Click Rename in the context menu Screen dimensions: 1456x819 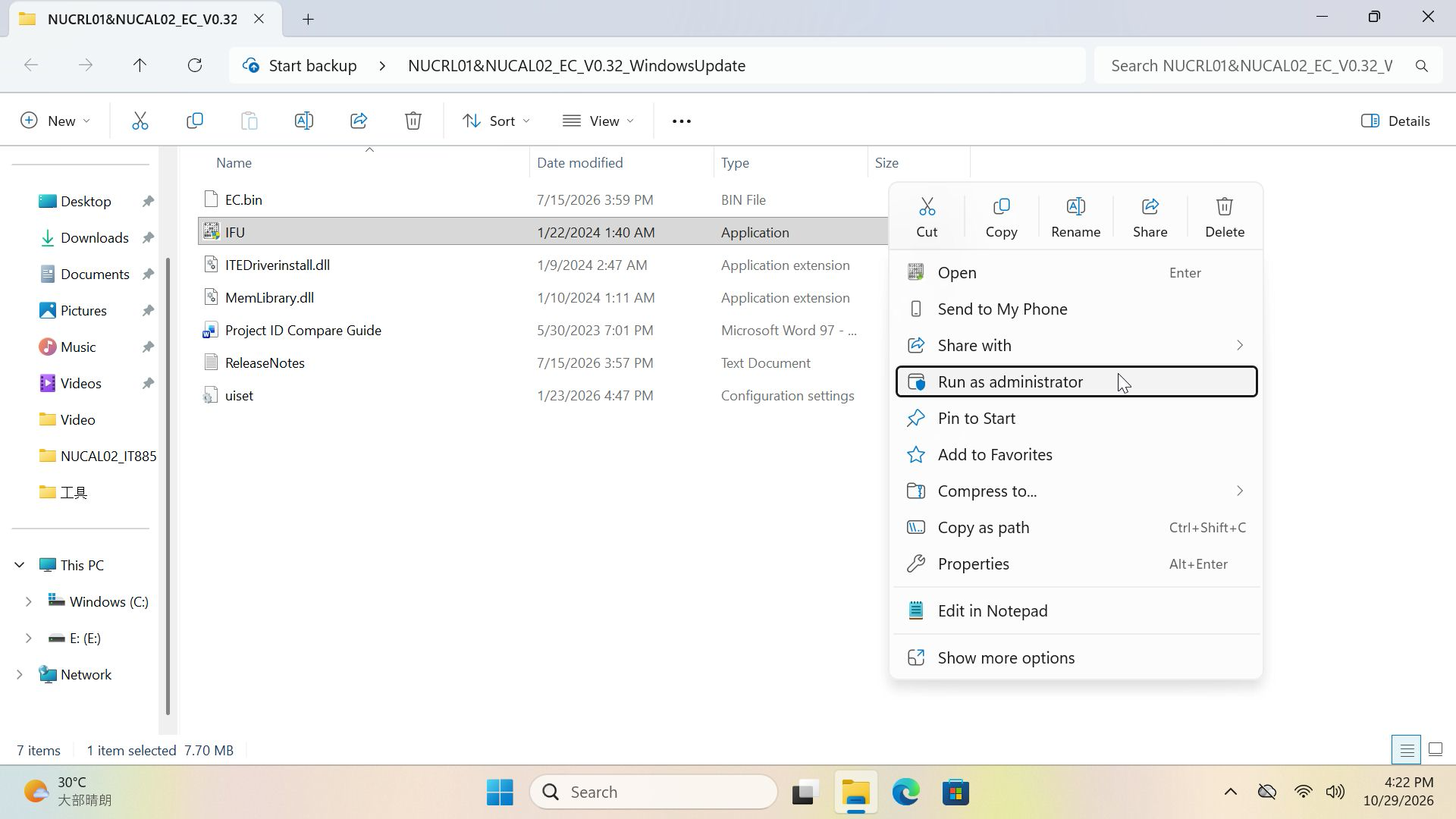tap(1075, 217)
